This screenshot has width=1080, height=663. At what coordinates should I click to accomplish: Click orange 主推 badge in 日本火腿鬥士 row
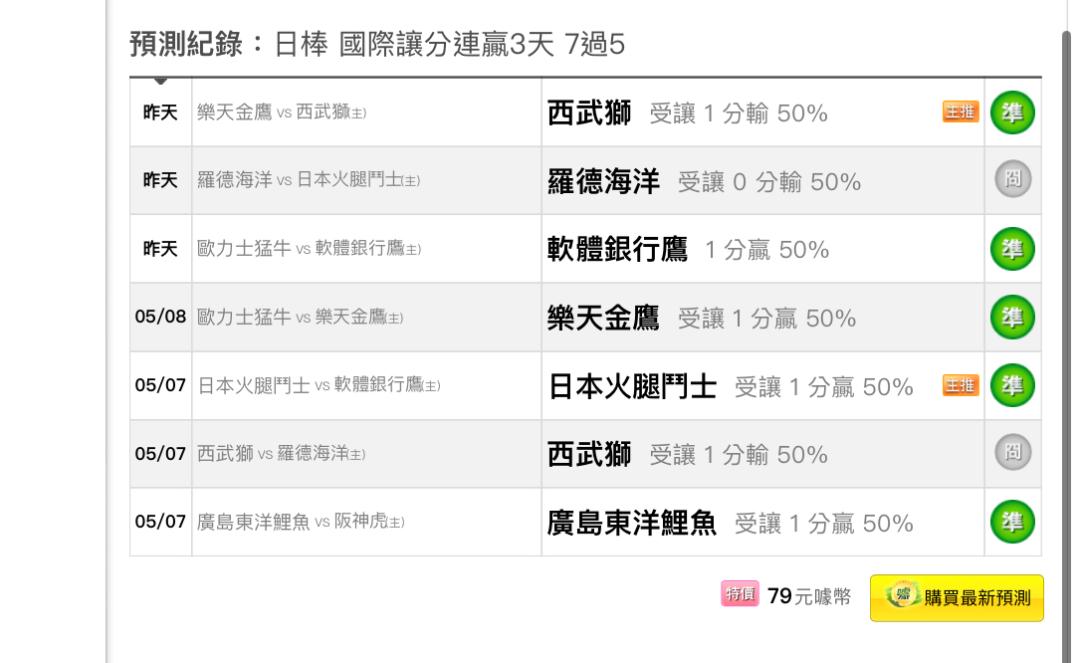(x=960, y=385)
